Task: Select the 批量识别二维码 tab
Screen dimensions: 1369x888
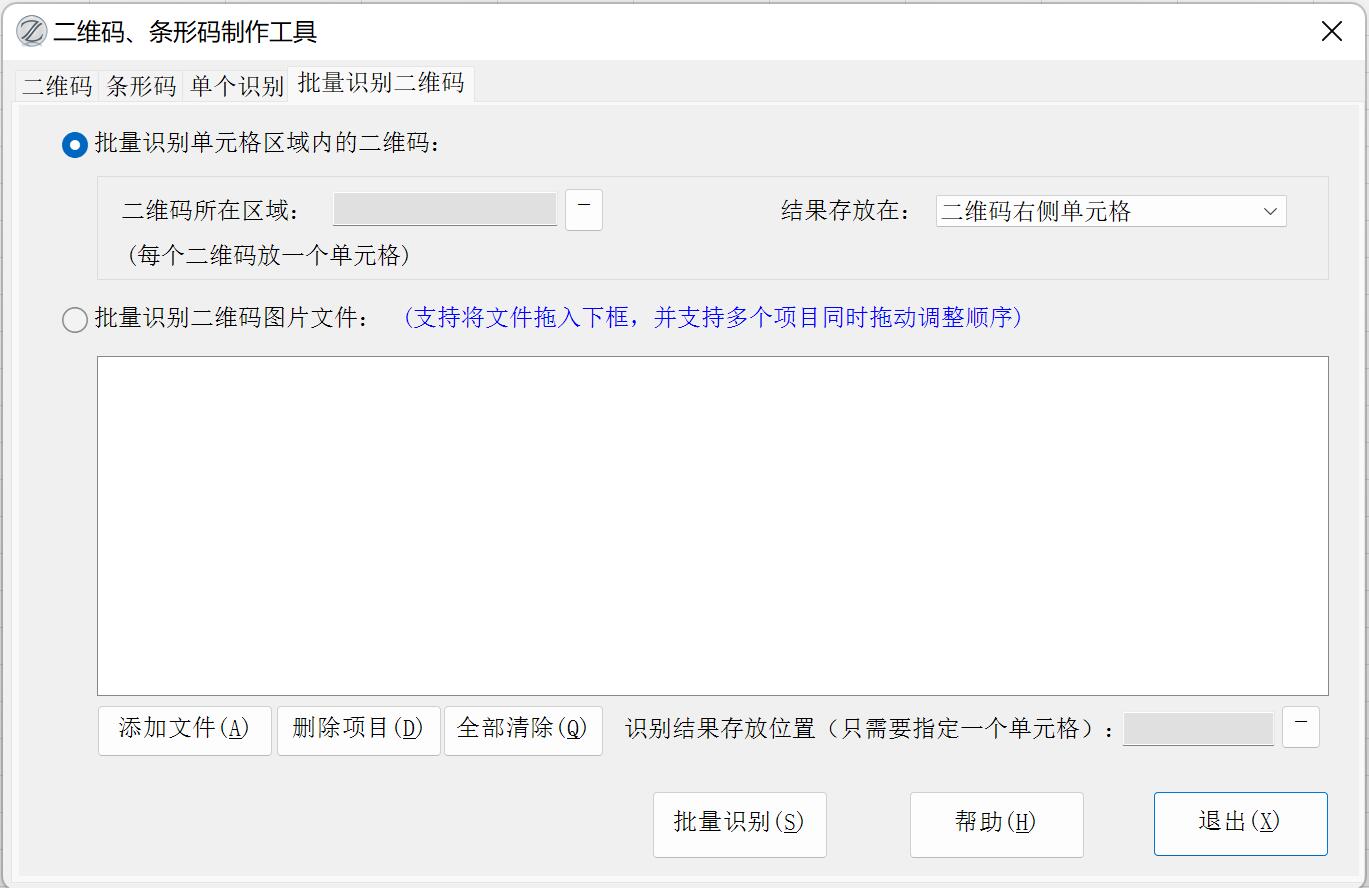Action: point(381,83)
